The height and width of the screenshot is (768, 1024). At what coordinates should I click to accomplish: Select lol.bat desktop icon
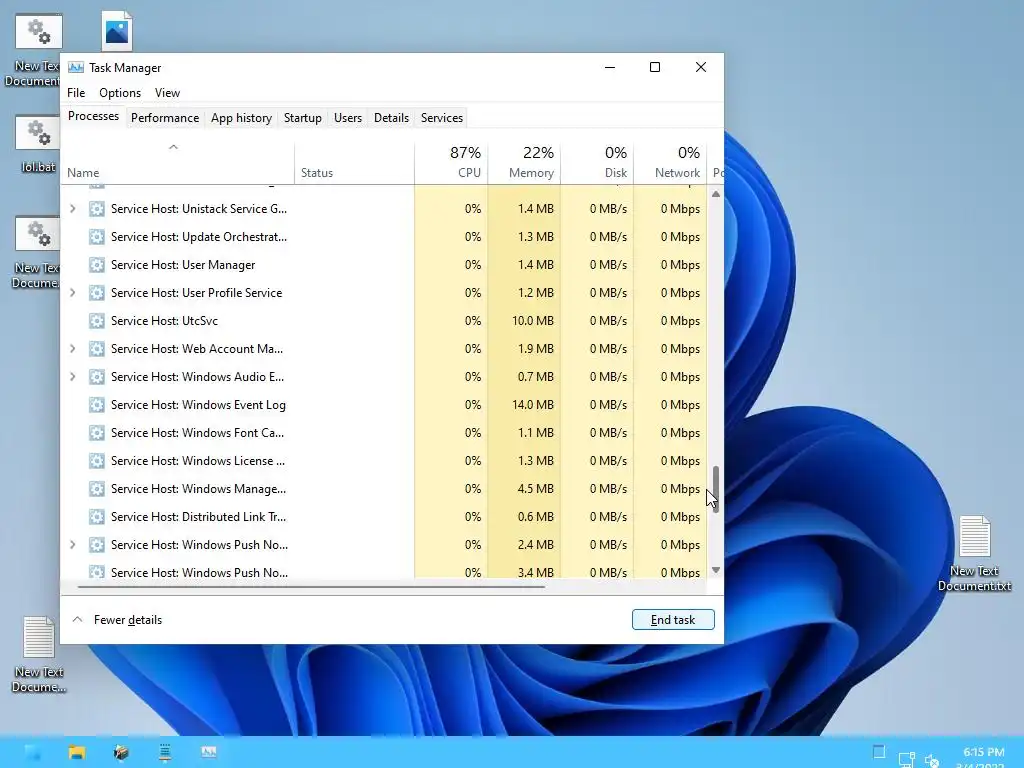[x=38, y=145]
